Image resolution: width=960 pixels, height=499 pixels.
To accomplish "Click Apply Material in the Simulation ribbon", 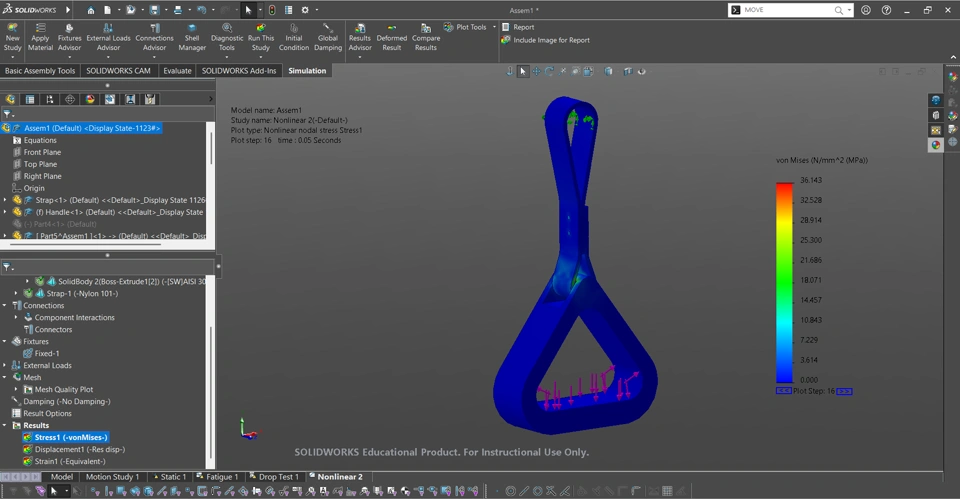I will point(40,37).
